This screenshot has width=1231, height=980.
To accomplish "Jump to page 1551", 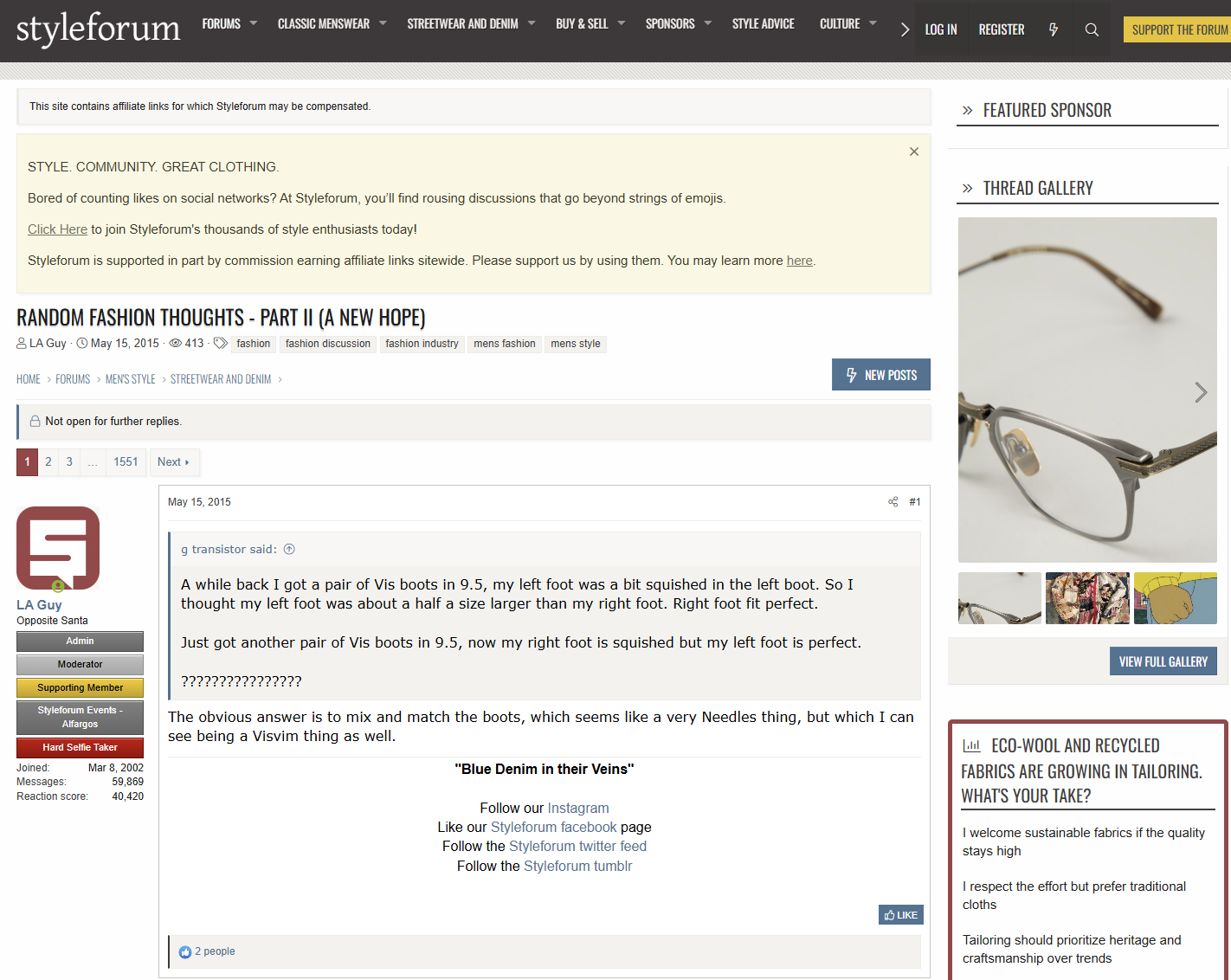I will [126, 462].
